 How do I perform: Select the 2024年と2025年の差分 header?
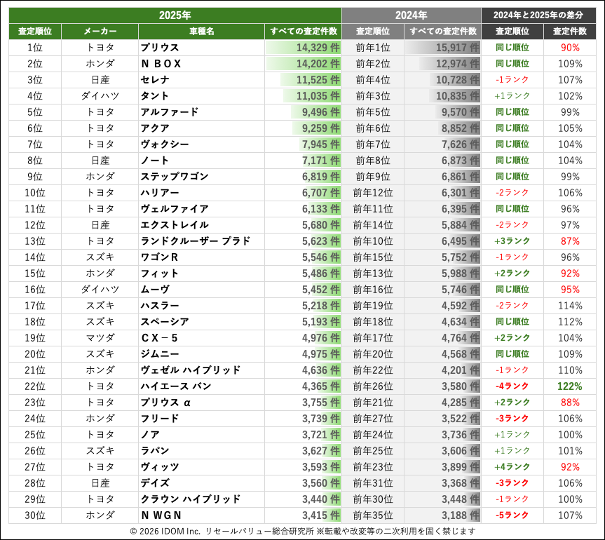click(539, 16)
